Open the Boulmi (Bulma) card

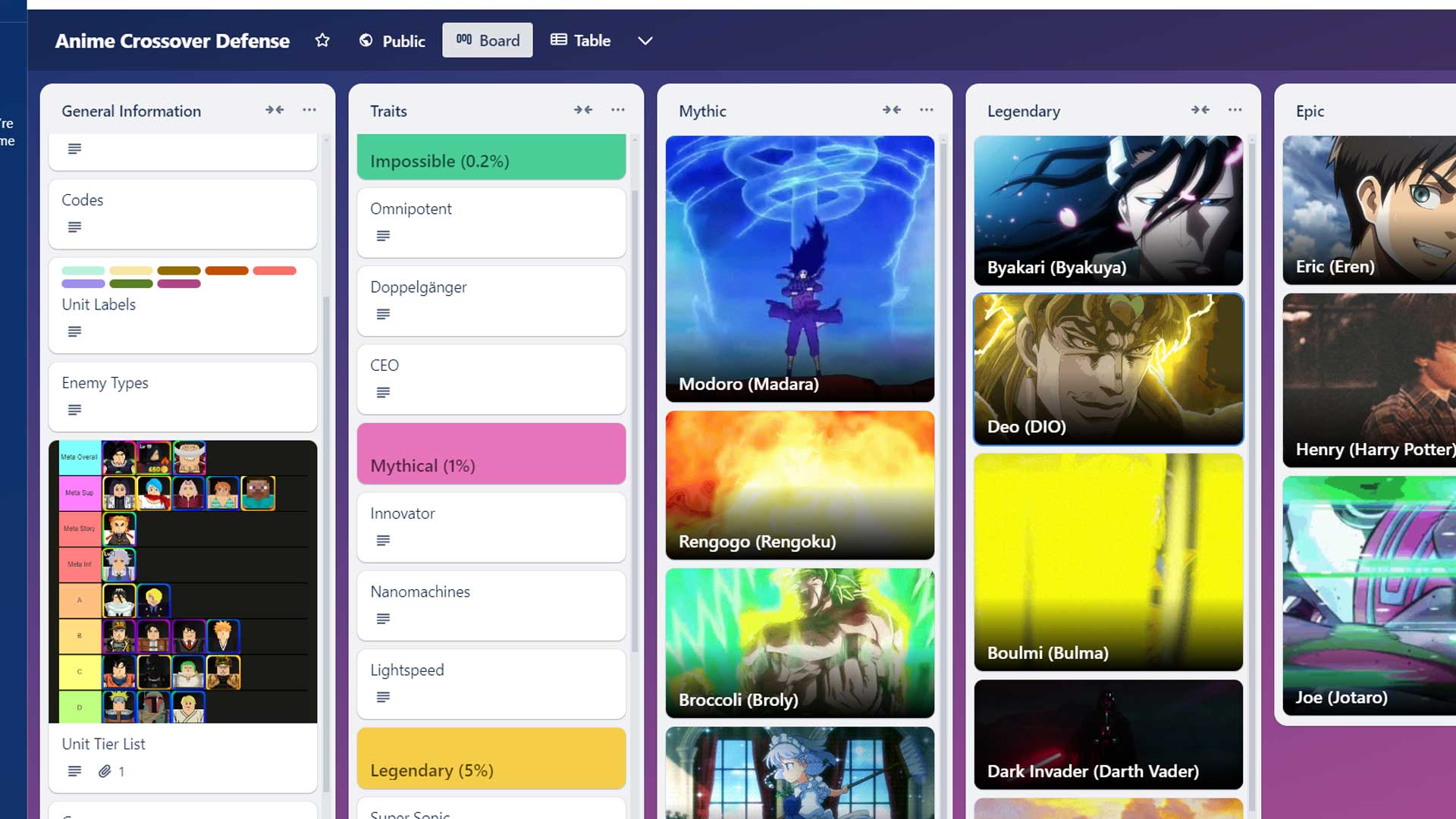(1109, 562)
